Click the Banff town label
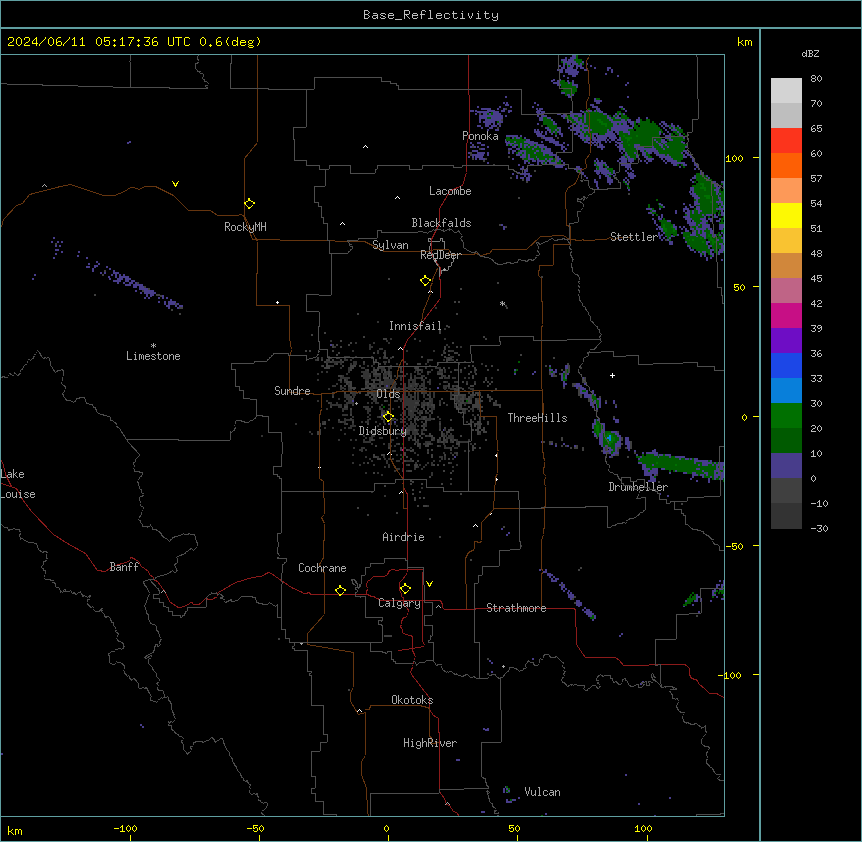 tap(124, 567)
